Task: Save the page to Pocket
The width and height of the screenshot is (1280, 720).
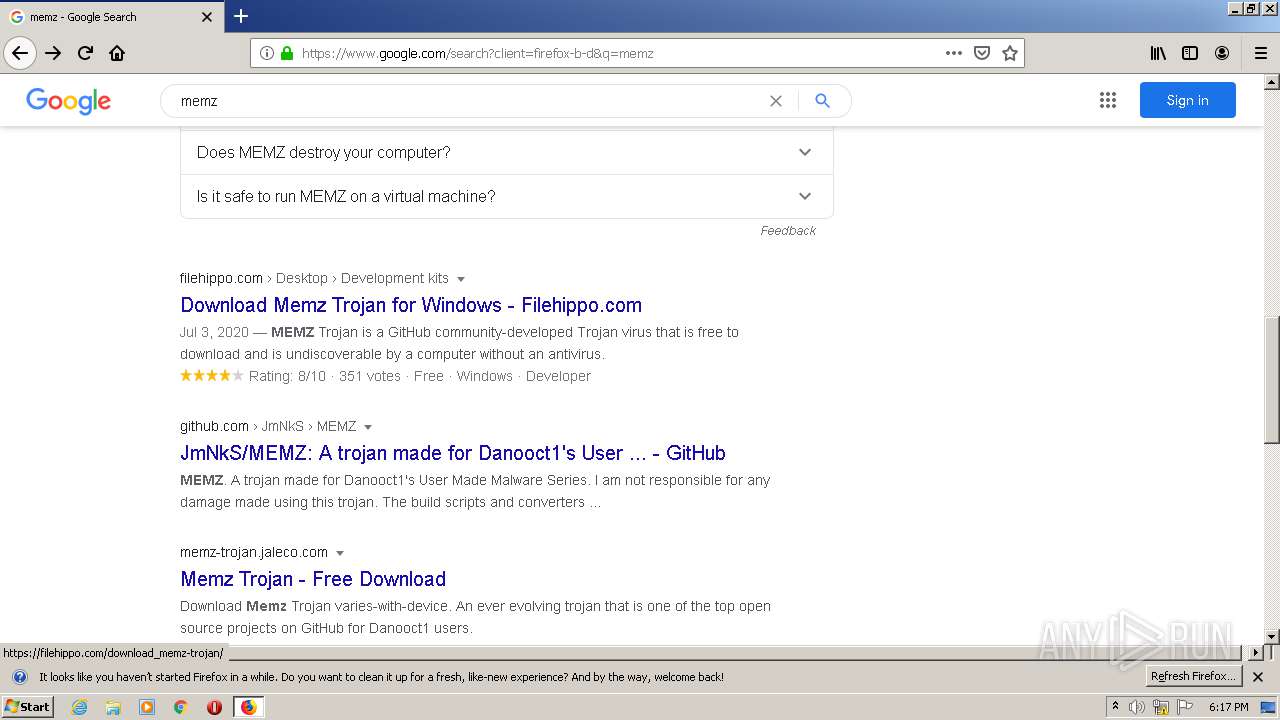Action: tap(982, 53)
